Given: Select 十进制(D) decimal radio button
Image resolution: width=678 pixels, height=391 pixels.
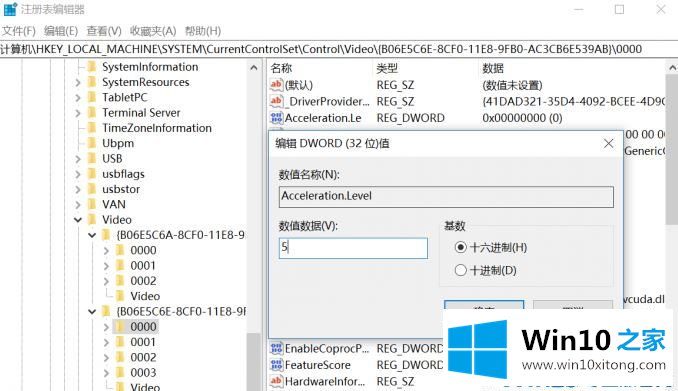Looking at the screenshot, I should (461, 270).
